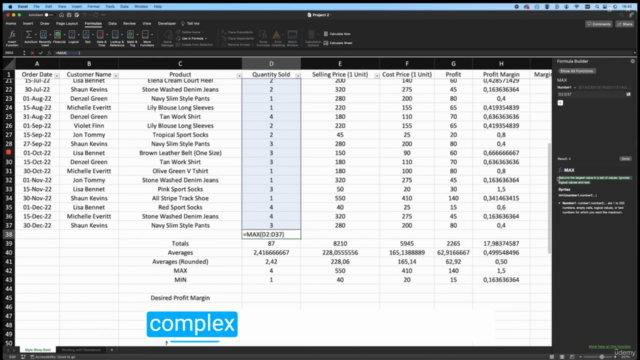Click Done in Formula Builder
Screen dimensions: 640x360
coord(625,159)
